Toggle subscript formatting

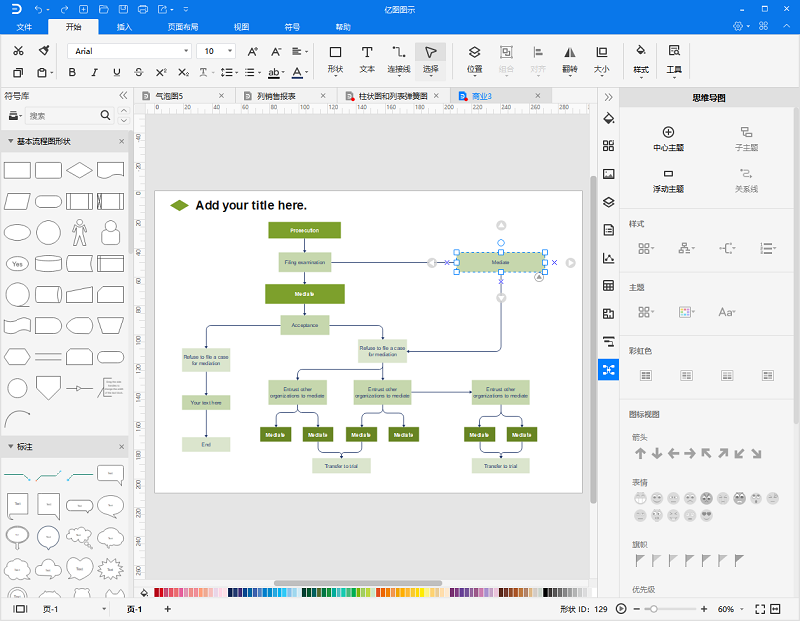click(x=184, y=72)
